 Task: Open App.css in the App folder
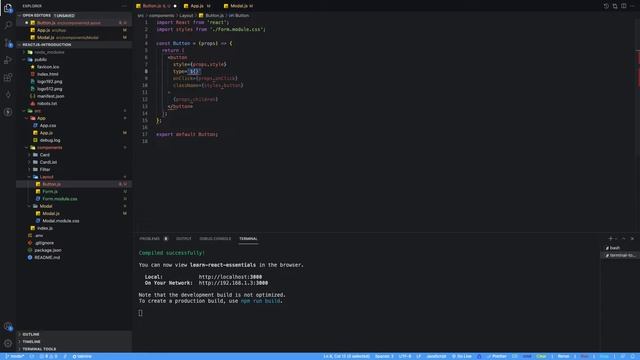pos(48,126)
